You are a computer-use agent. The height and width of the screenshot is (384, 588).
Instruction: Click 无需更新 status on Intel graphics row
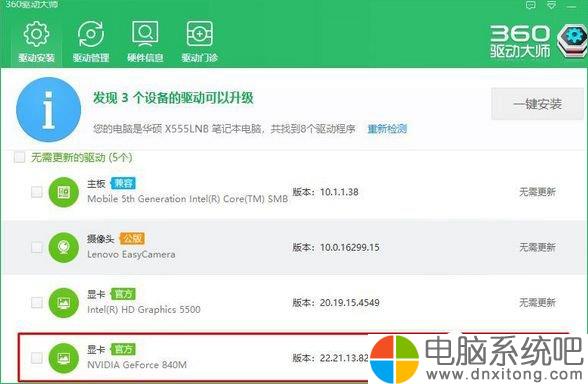click(x=537, y=303)
